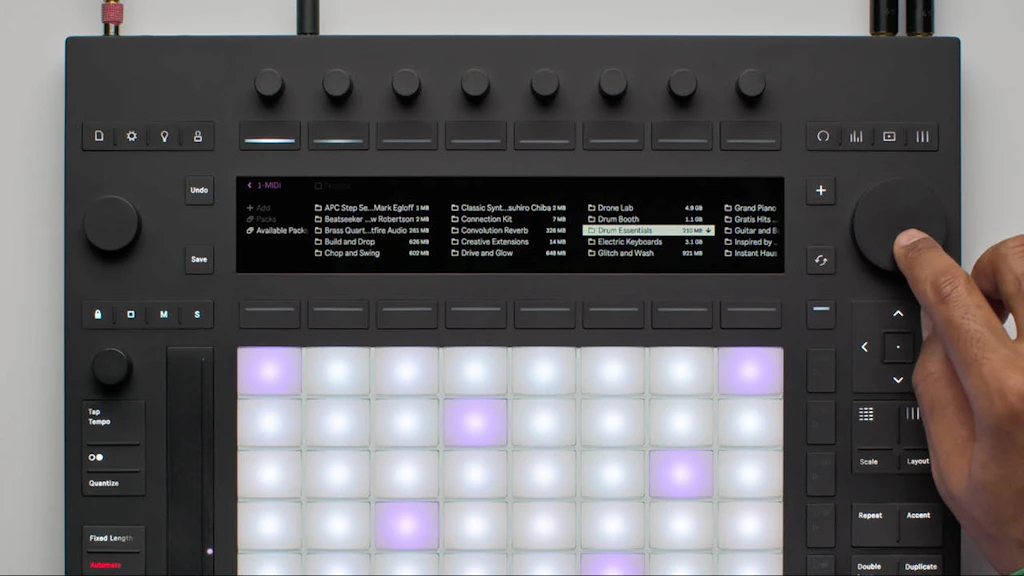Toggle Mute with the M button

[164, 314]
